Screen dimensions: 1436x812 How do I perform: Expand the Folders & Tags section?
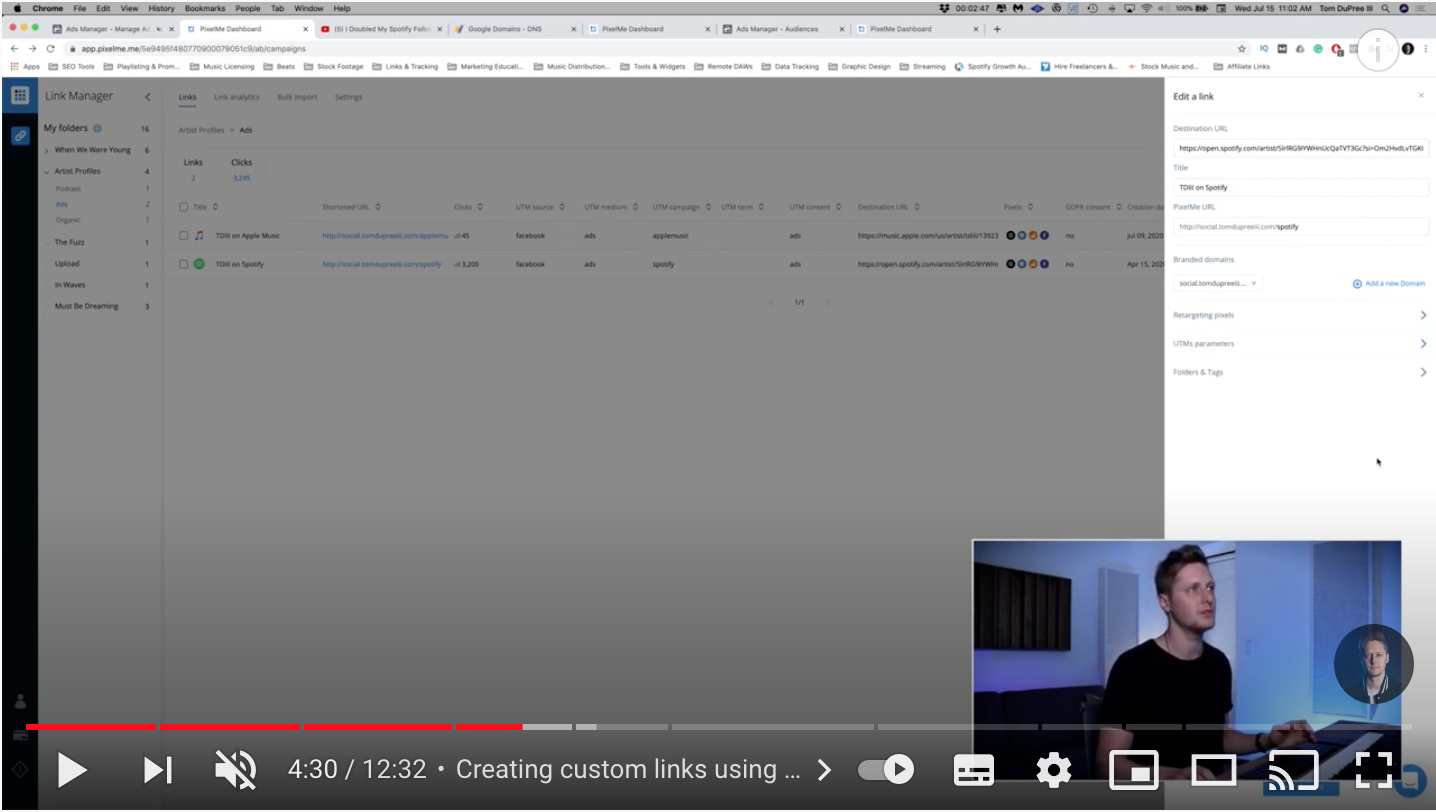coord(1300,372)
